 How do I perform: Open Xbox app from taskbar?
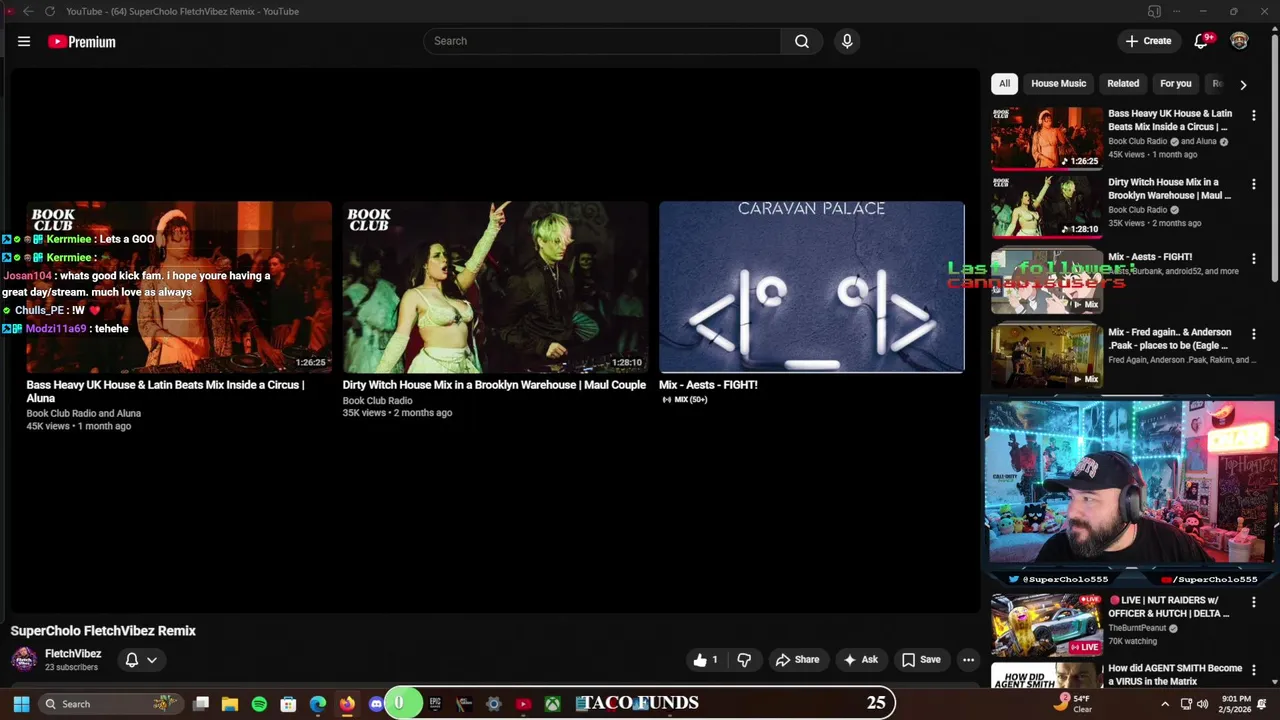tap(552, 704)
